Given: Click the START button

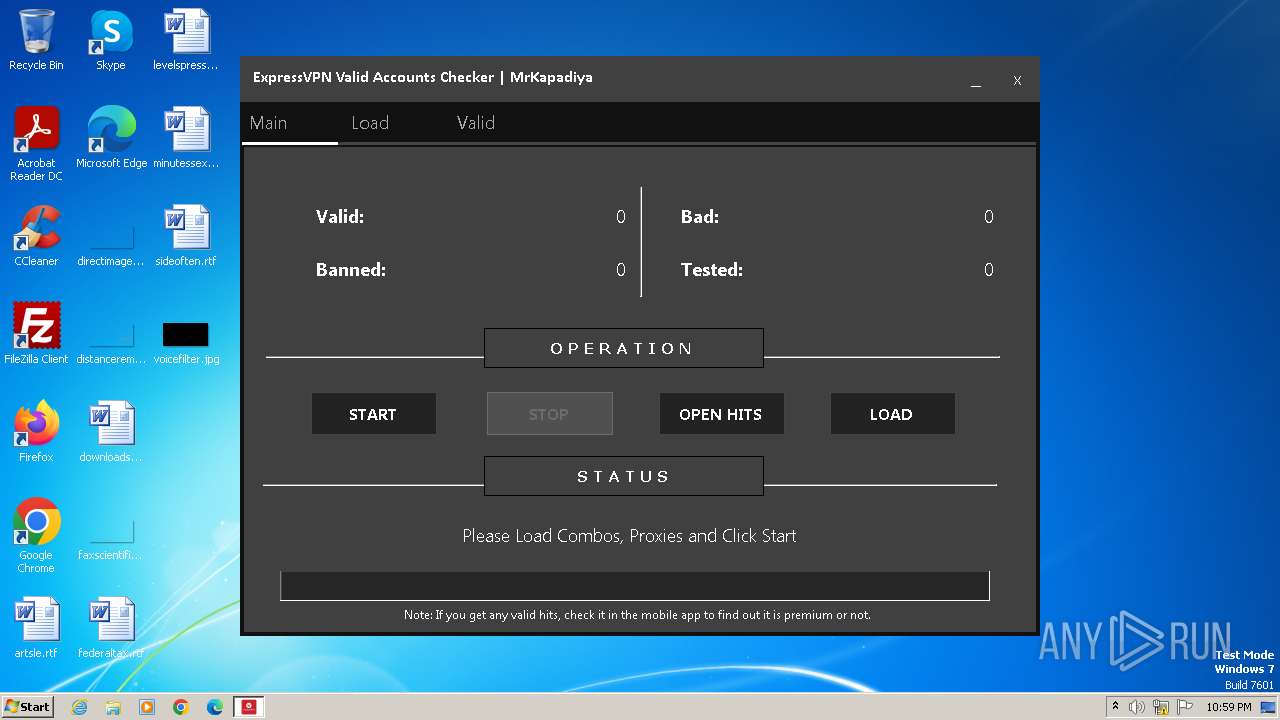Looking at the screenshot, I should click(373, 414).
